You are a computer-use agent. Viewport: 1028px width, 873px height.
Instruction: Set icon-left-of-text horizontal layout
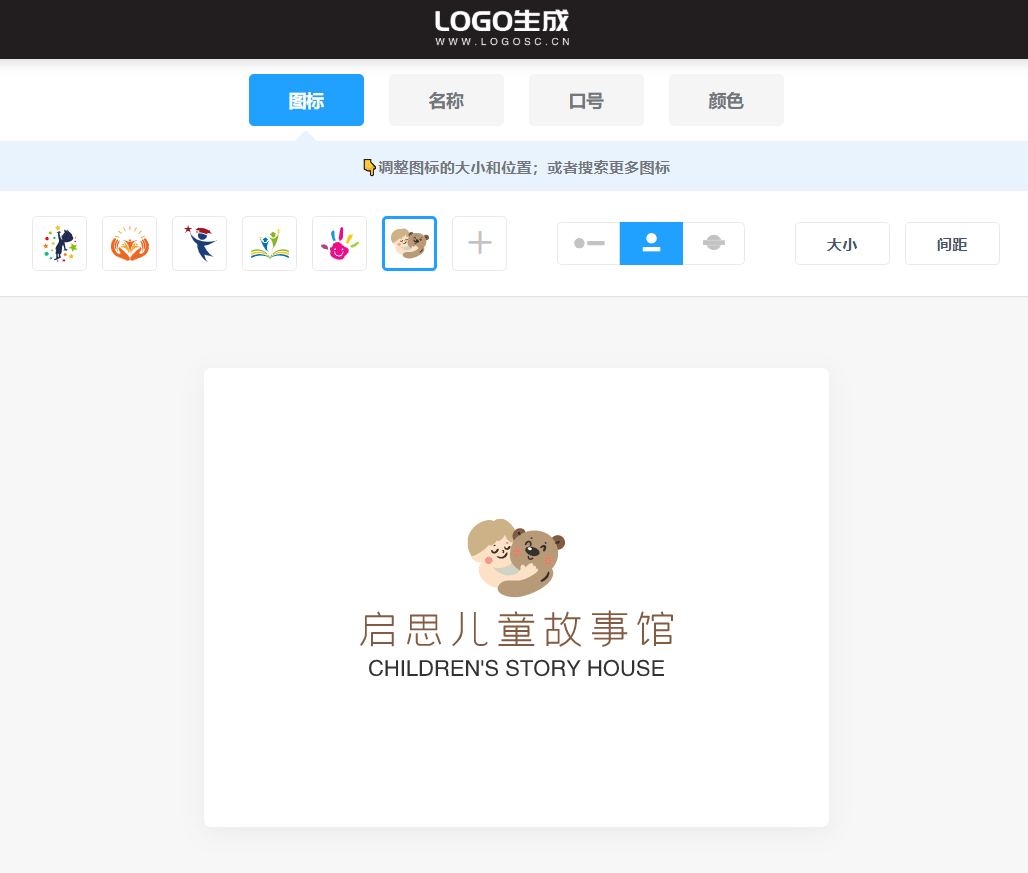[589, 243]
